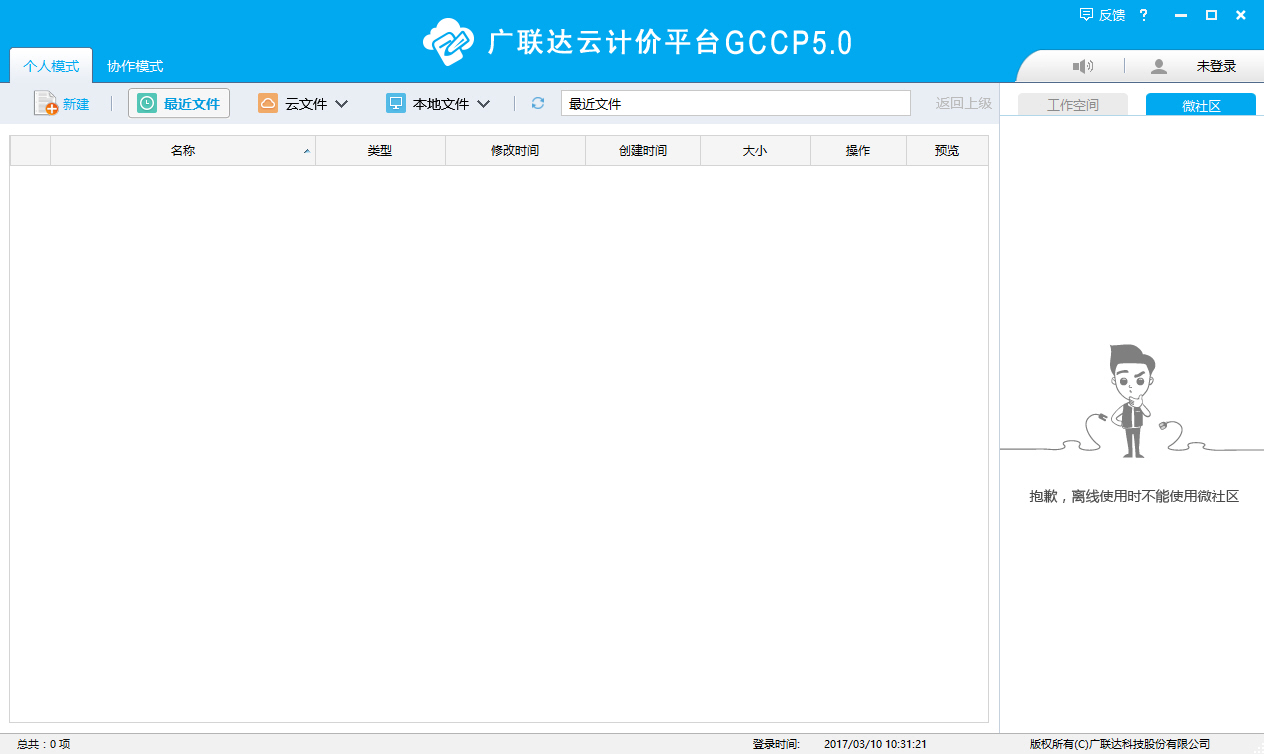The image size is (1264, 754).
Task: Click the user avatar icon
Action: (x=1159, y=66)
